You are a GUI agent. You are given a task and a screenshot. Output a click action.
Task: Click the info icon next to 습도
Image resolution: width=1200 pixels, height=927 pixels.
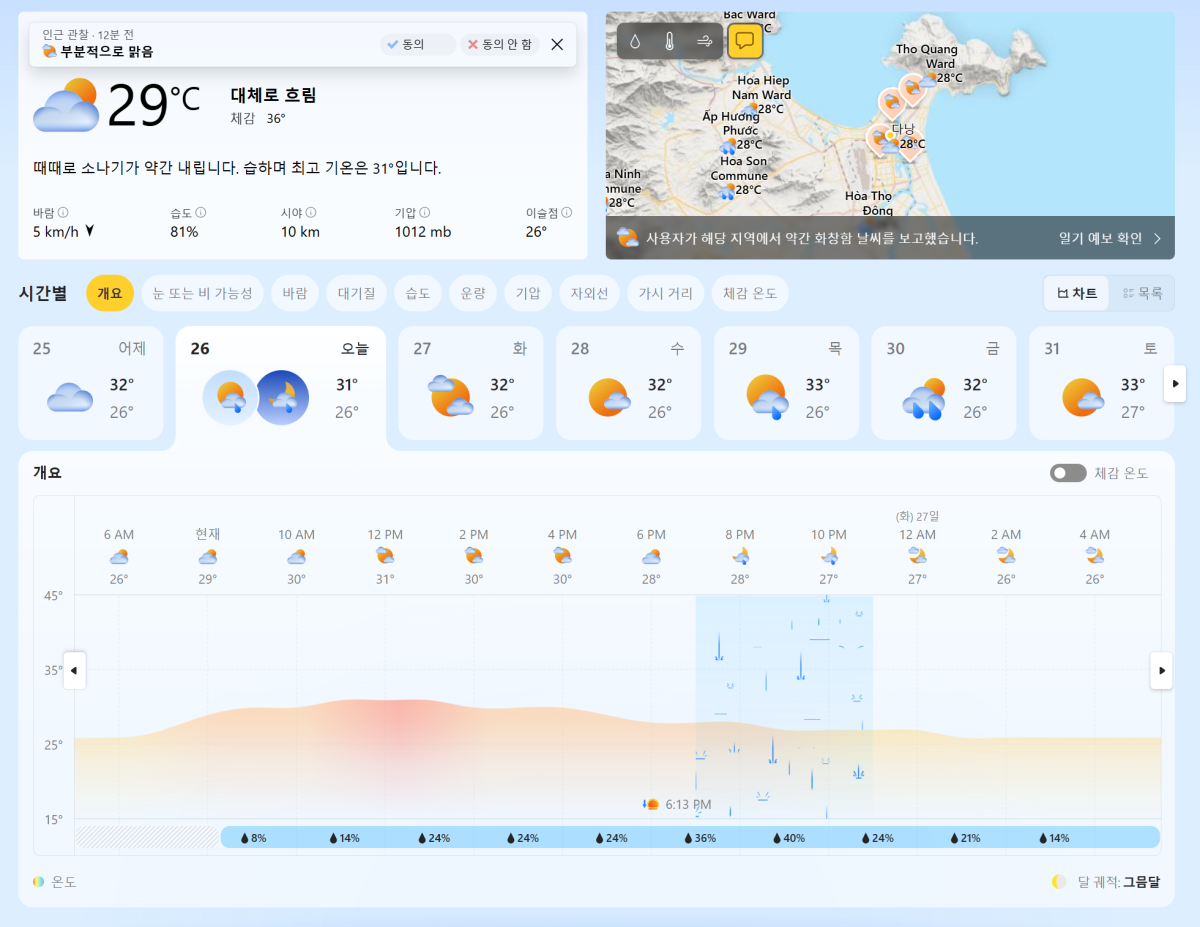[201, 212]
